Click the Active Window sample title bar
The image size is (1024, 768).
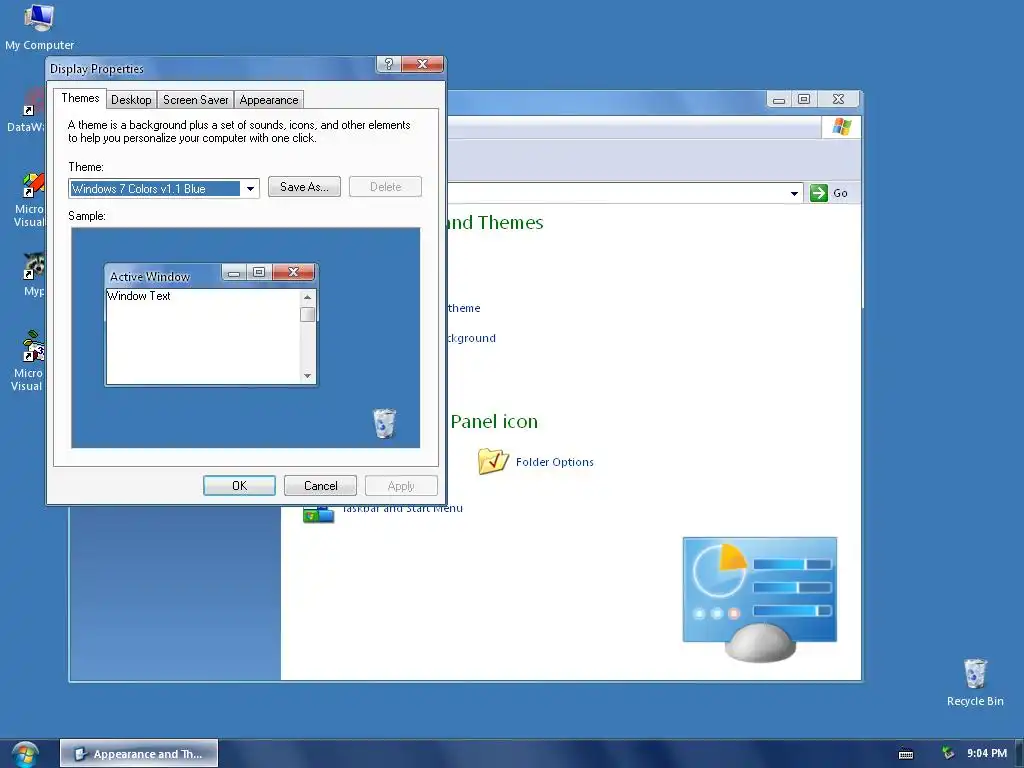click(x=163, y=276)
